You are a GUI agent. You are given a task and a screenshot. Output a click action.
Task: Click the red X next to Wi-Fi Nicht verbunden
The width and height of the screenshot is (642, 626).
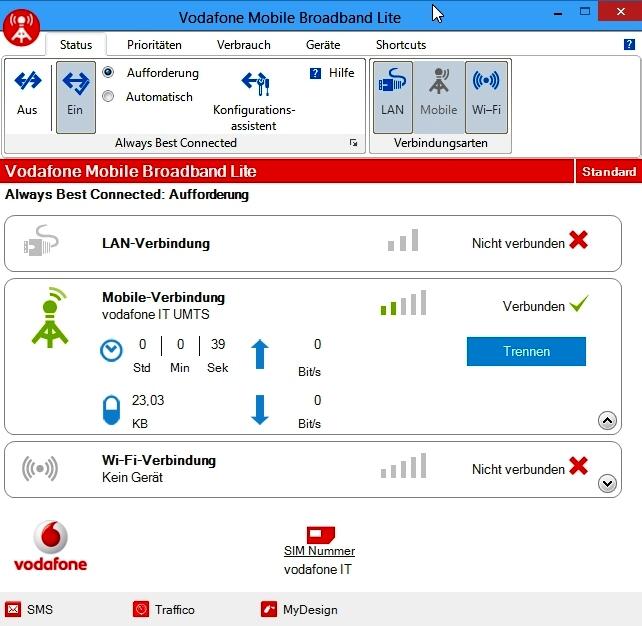tap(579, 466)
